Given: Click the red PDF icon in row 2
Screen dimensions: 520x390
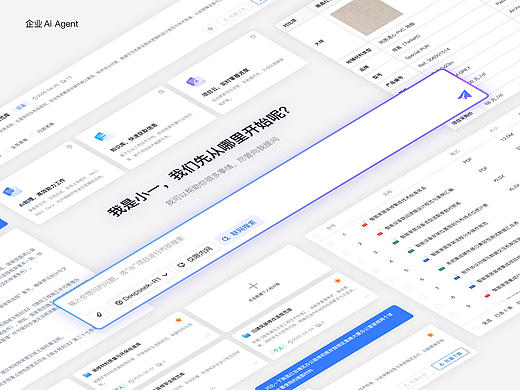Looking at the screenshot, I should pos(380,233).
